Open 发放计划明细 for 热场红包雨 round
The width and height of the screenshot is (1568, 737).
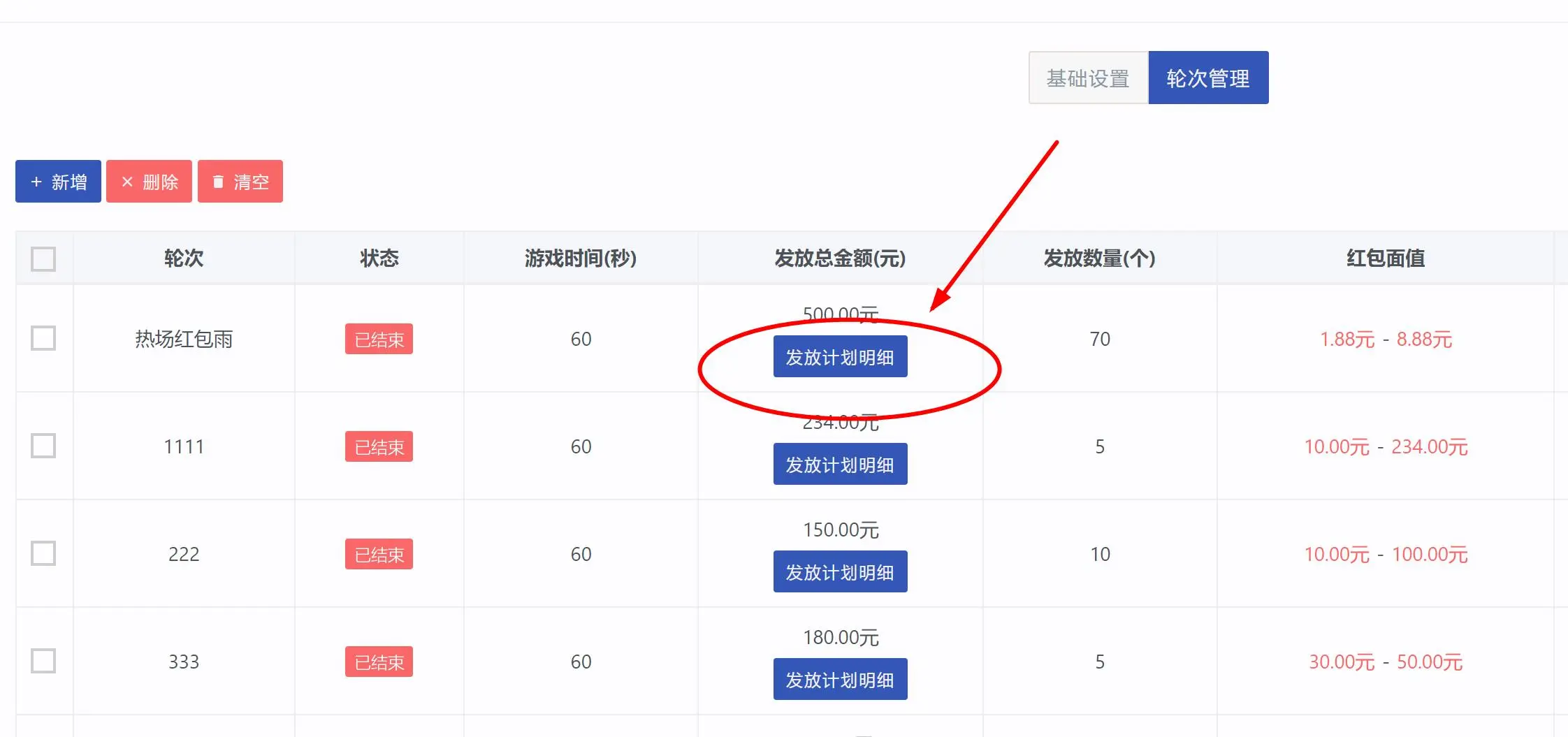coord(840,357)
